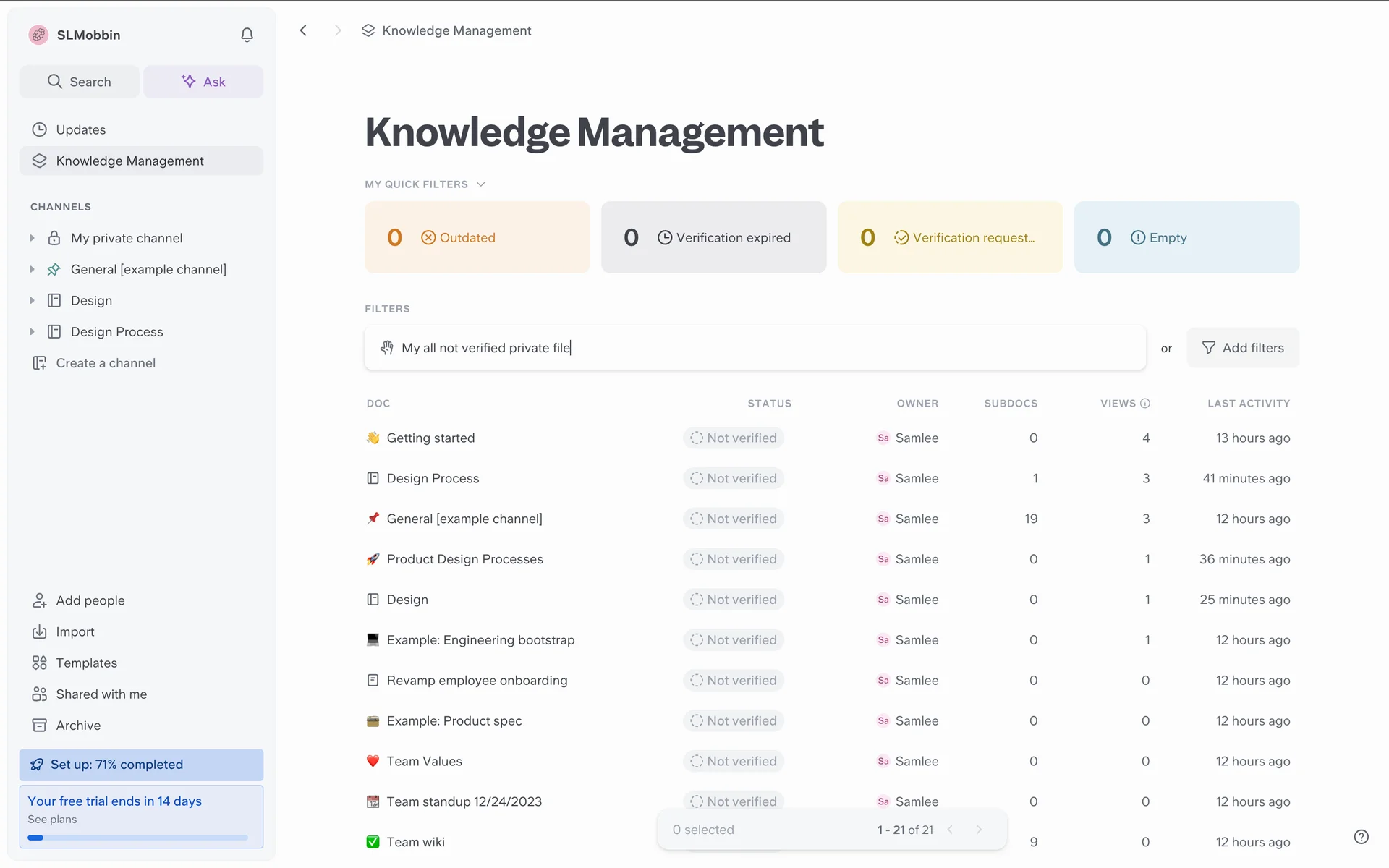The height and width of the screenshot is (868, 1389).
Task: Click the notifications bell icon
Action: pos(247,35)
